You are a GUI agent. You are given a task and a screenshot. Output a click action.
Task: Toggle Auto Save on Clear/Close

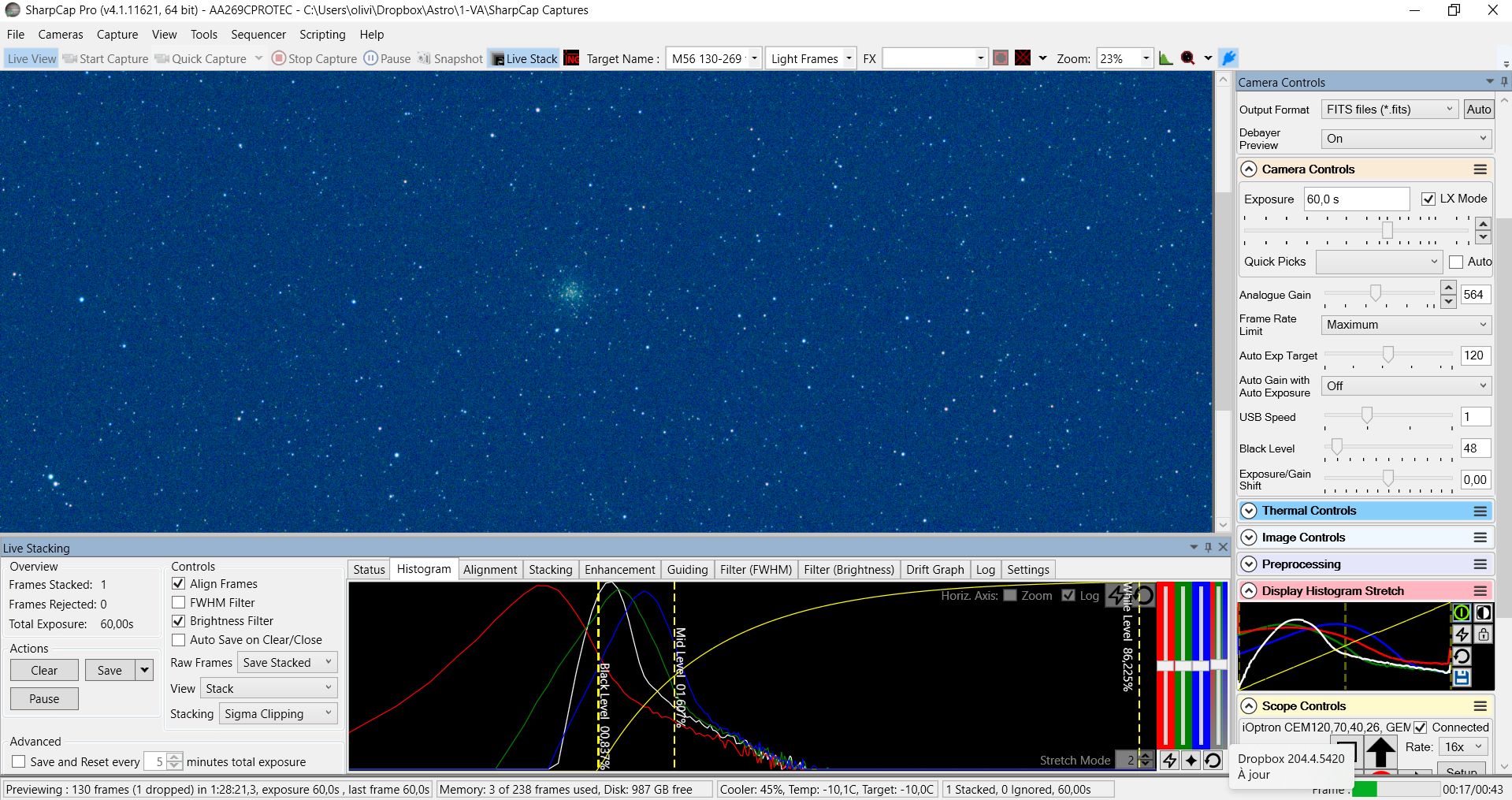tap(179, 640)
